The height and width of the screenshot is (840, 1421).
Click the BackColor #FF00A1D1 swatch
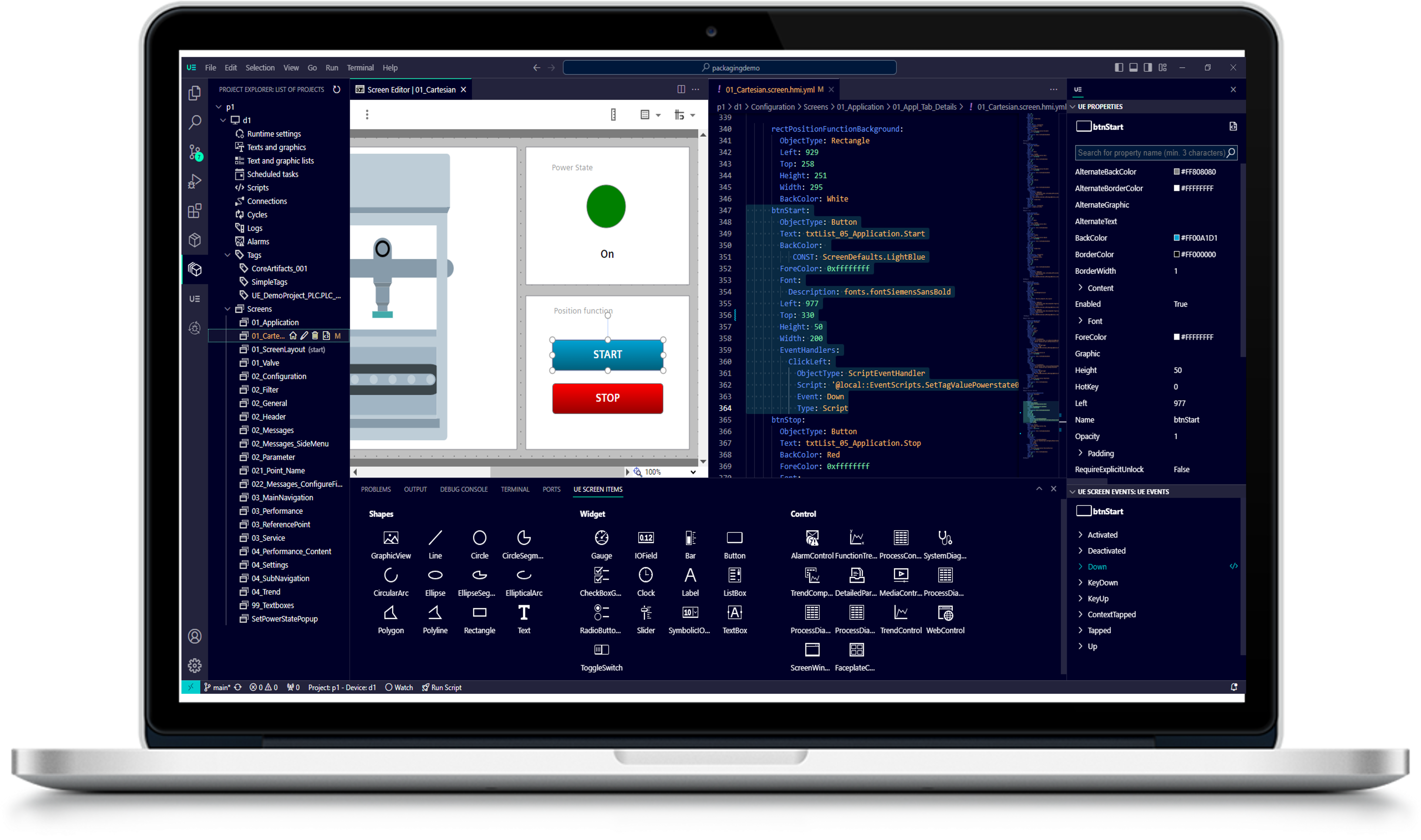[1176, 238]
